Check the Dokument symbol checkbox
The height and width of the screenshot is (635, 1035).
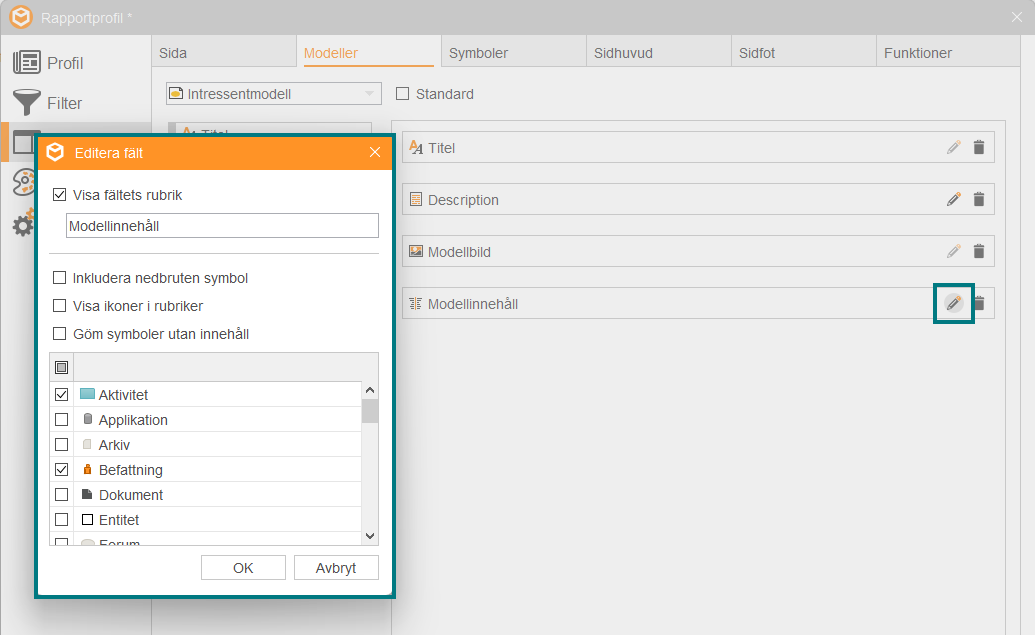click(61, 494)
